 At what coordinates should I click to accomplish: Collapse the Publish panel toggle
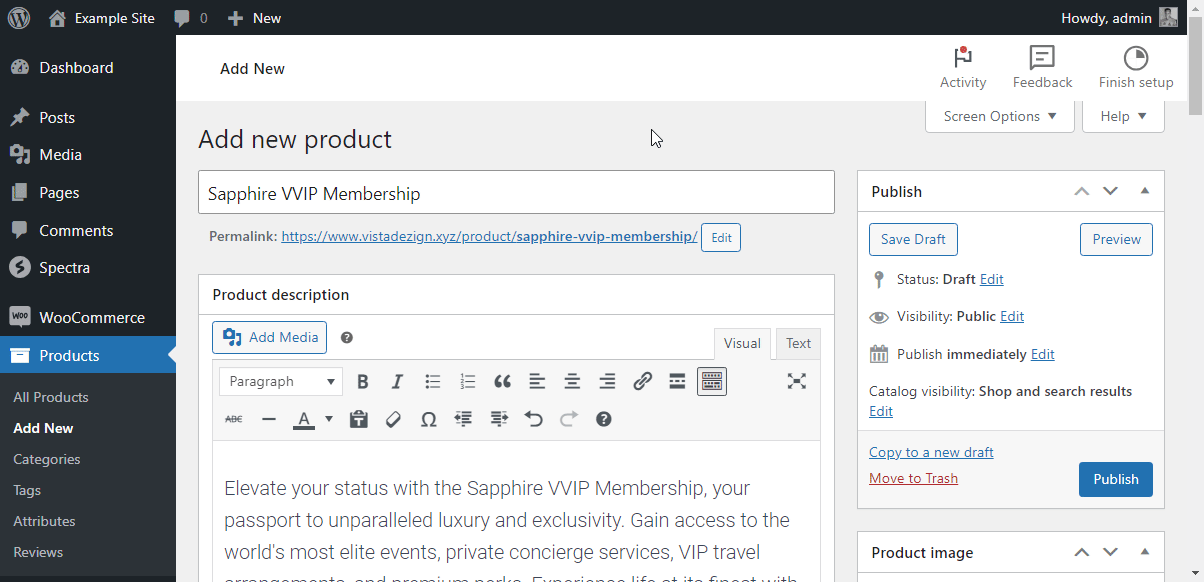click(1145, 191)
